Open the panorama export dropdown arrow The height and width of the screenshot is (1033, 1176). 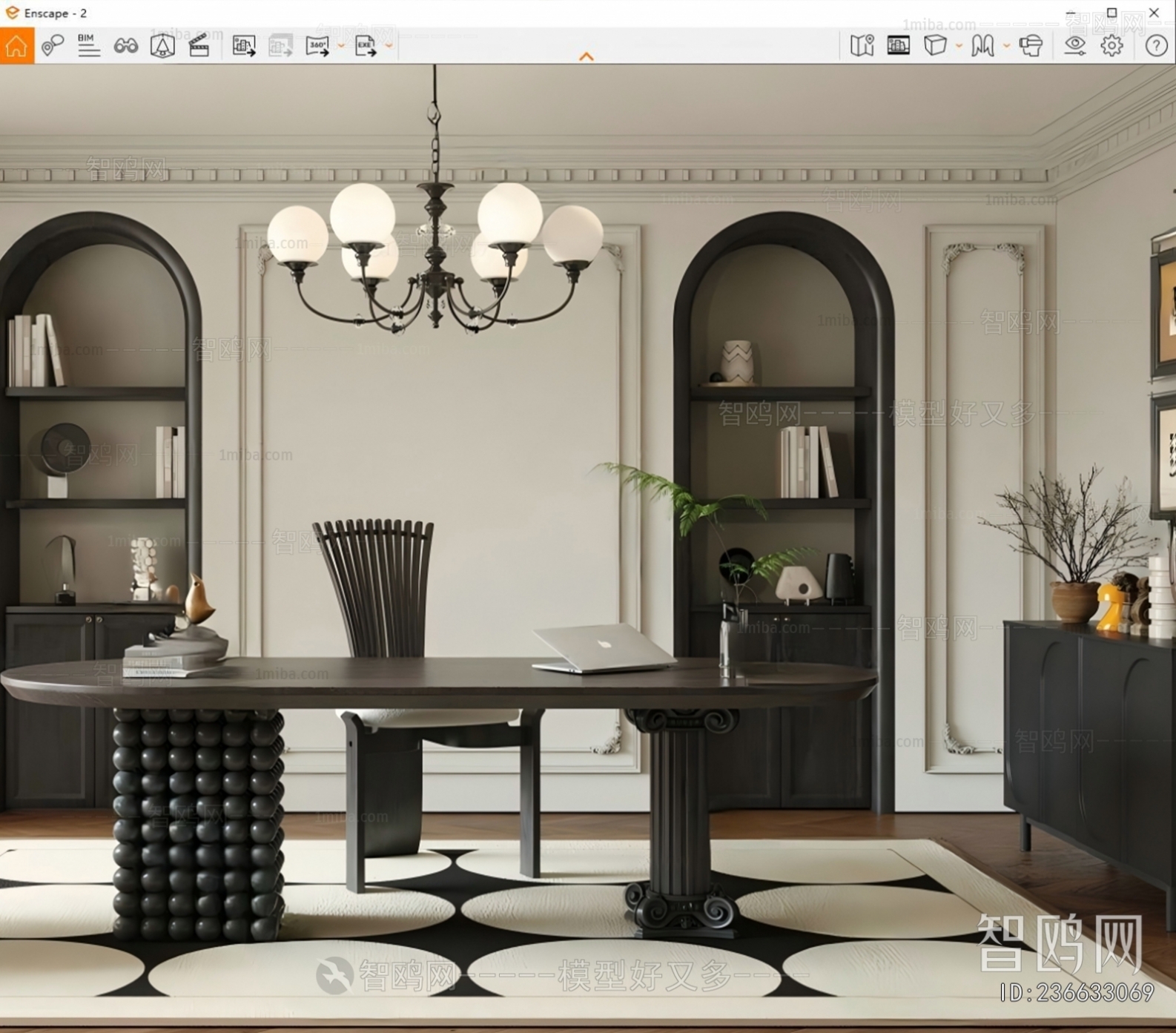[341, 46]
